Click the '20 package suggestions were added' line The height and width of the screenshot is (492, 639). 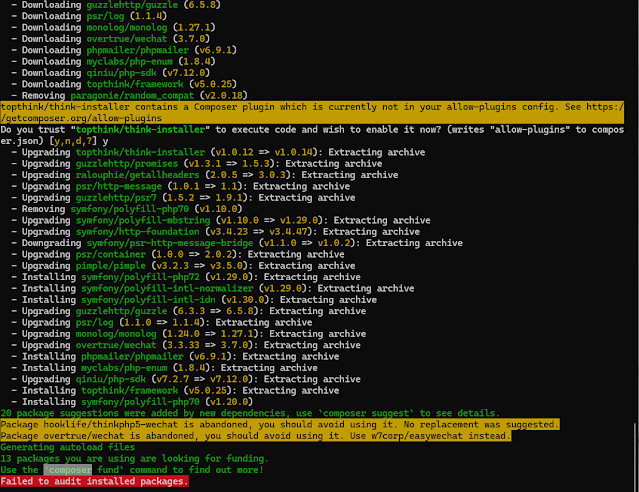tap(250, 413)
